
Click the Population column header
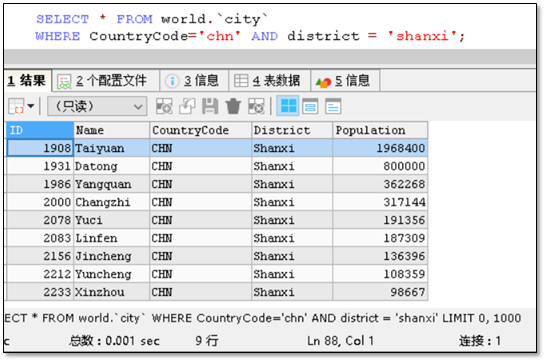pyautogui.click(x=380, y=130)
